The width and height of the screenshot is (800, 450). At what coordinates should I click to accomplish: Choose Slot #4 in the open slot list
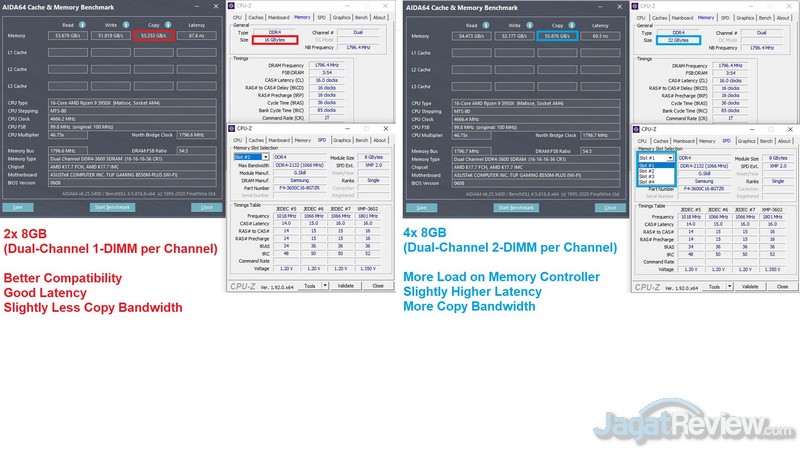656,182
